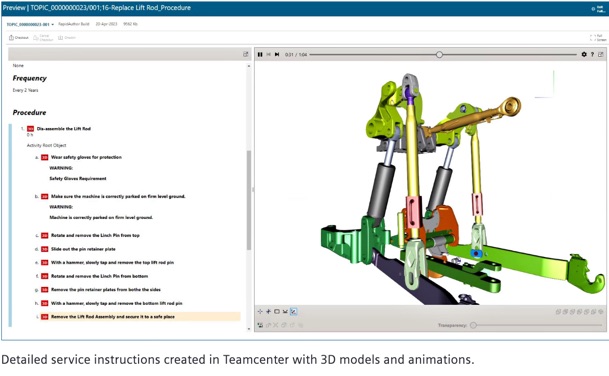Select the pan cross tool below viewer
This screenshot has width=609, height=376.
pyautogui.click(x=268, y=312)
